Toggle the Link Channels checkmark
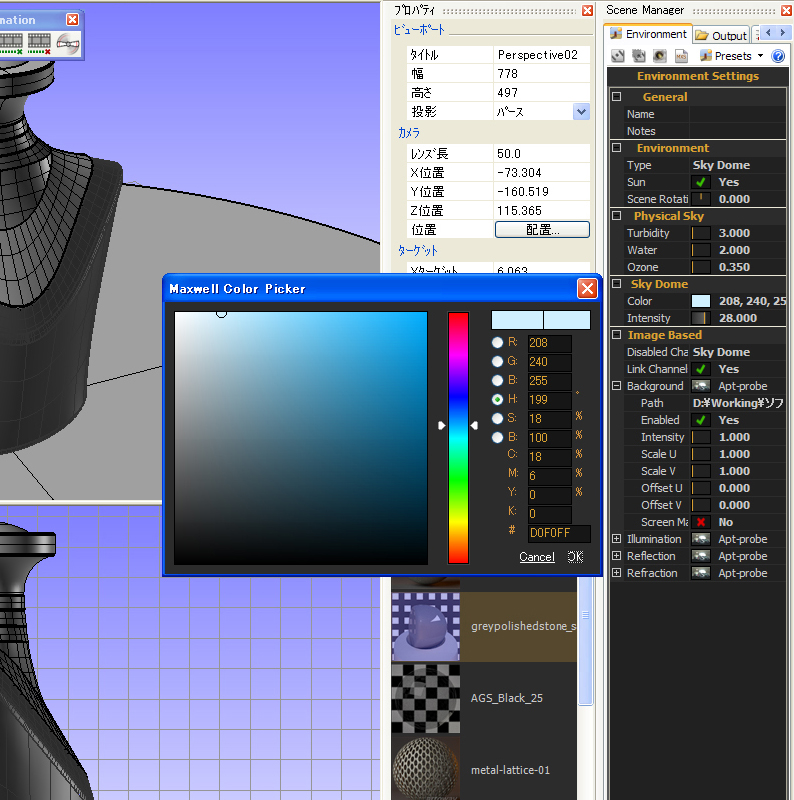This screenshot has height=800, width=794. (701, 369)
